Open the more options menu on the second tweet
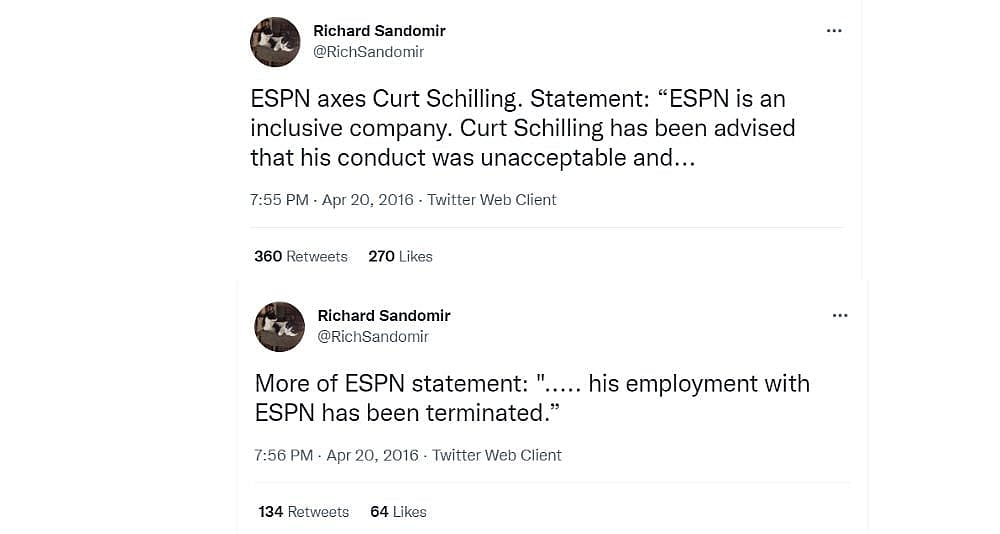The width and height of the screenshot is (1000, 534). (x=840, y=315)
